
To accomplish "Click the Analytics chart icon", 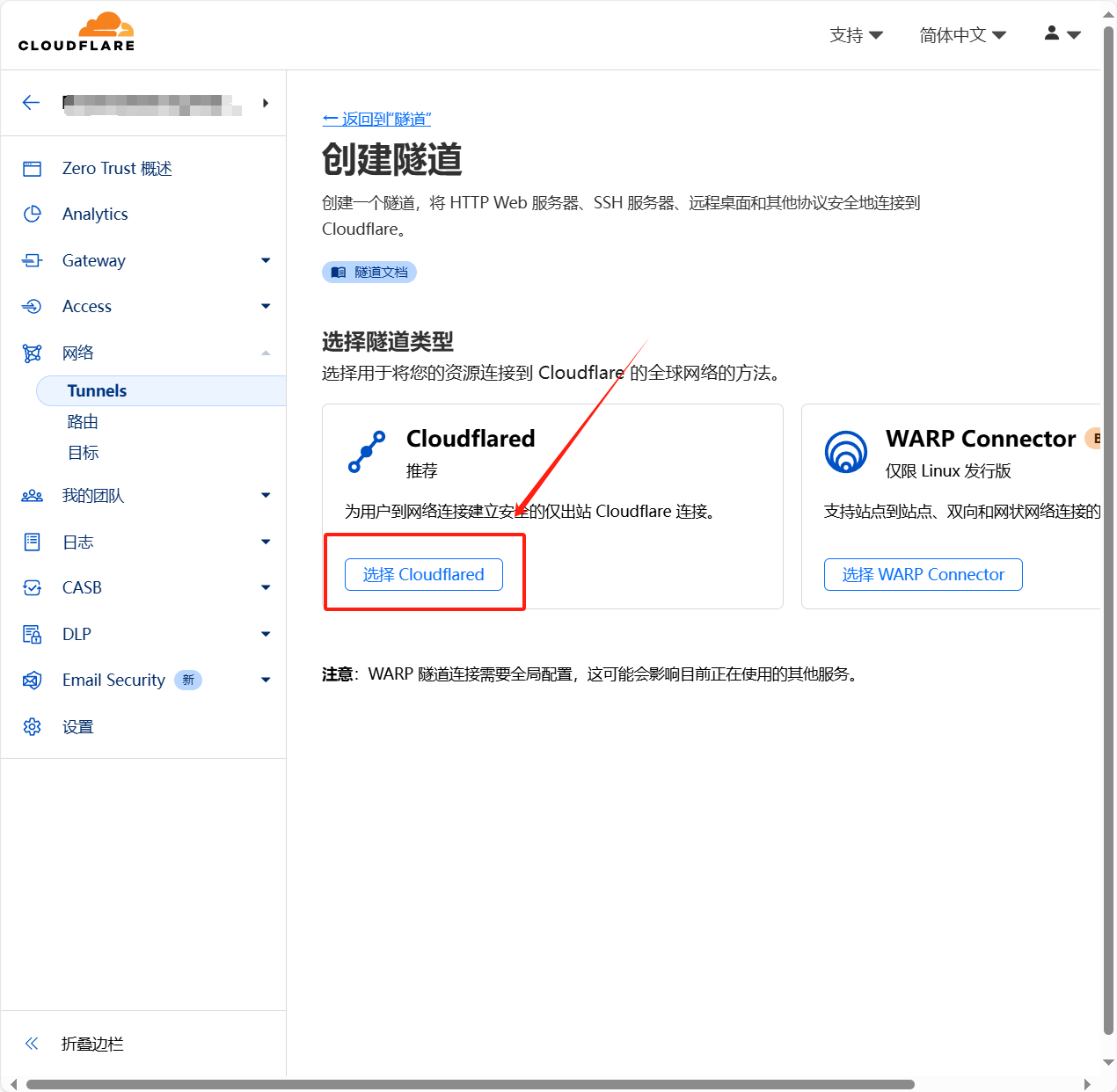I will pyautogui.click(x=33, y=215).
